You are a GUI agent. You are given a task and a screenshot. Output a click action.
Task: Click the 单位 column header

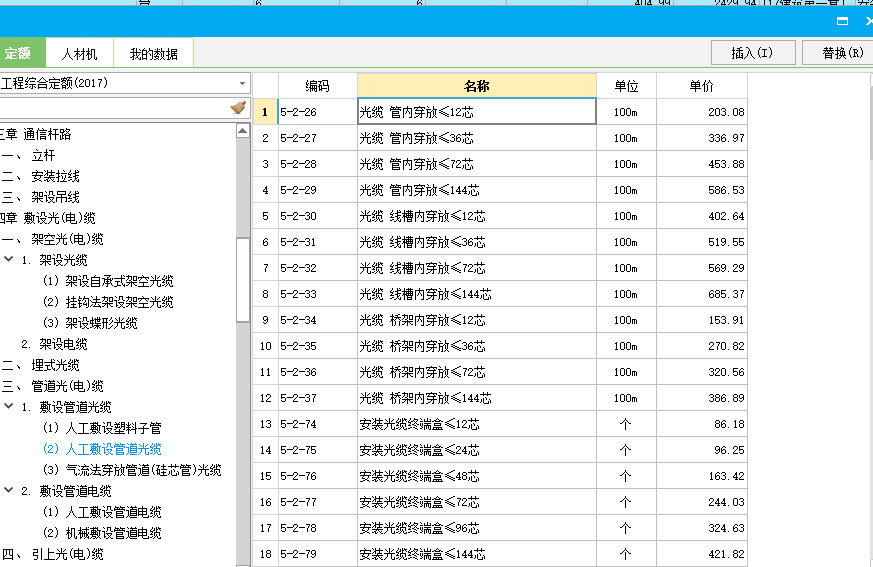coord(626,86)
